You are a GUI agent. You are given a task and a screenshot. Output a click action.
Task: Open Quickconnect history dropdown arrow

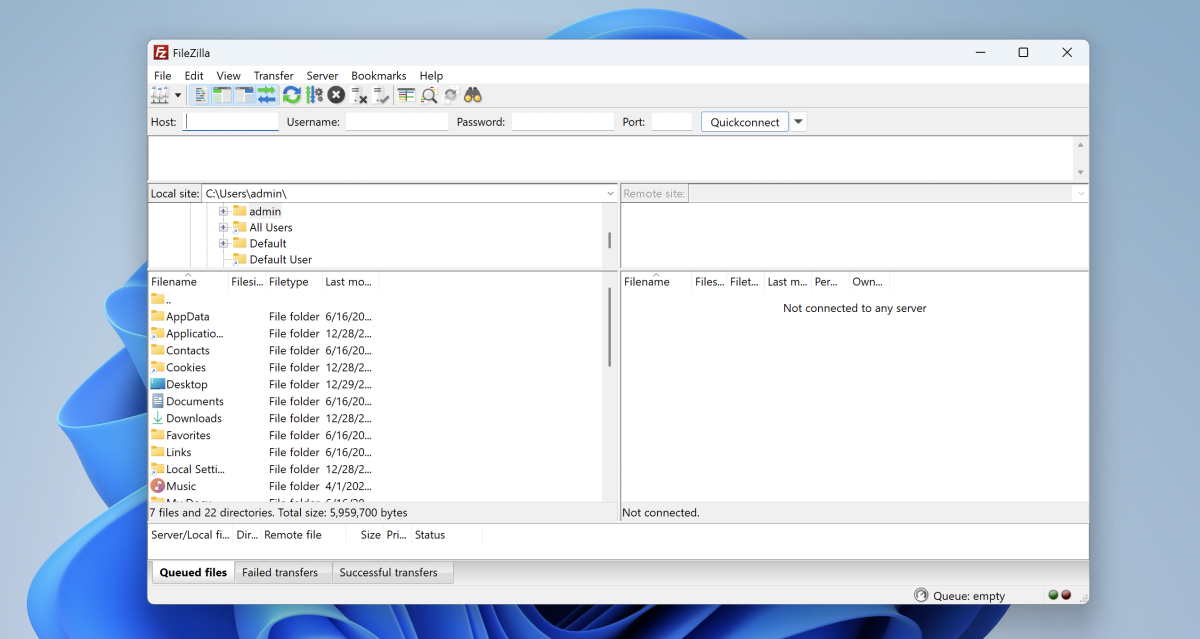798,122
